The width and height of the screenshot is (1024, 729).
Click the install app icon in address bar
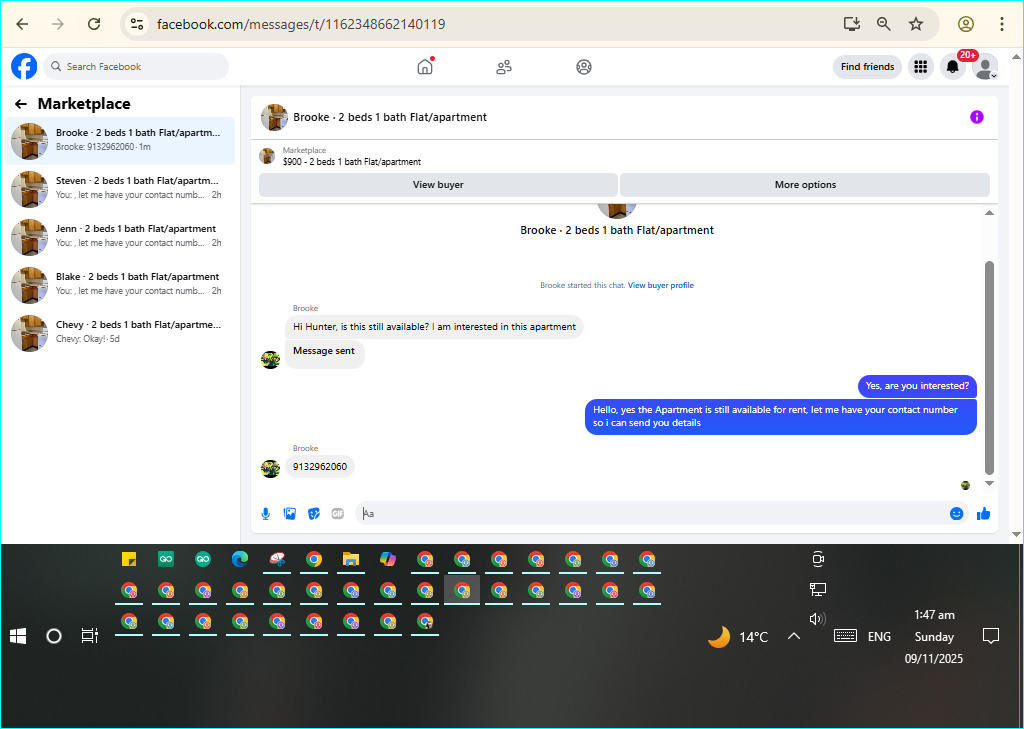852,24
